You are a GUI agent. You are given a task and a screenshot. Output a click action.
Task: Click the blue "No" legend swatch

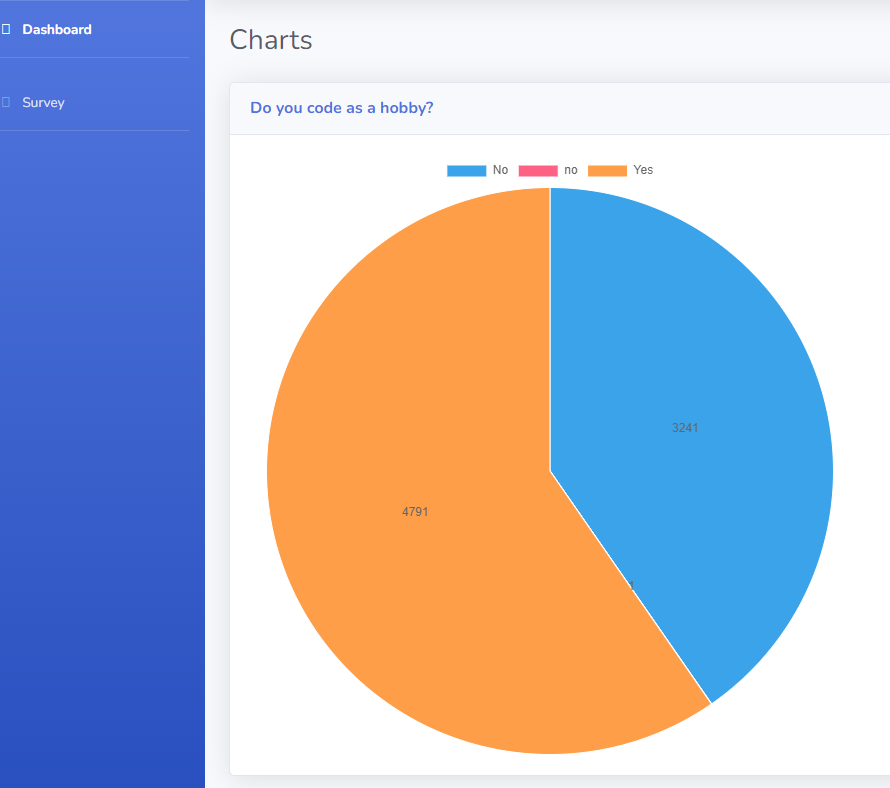coord(466,170)
